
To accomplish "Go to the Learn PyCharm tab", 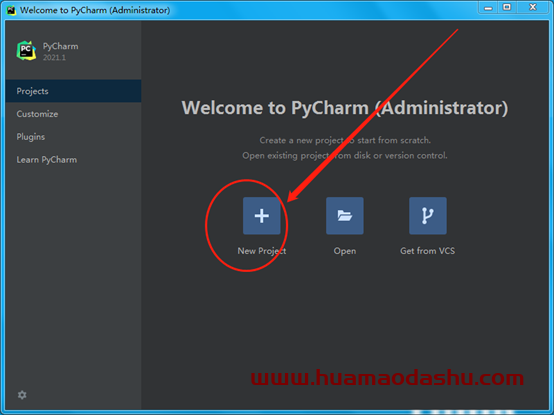I will pyautogui.click(x=73, y=160).
